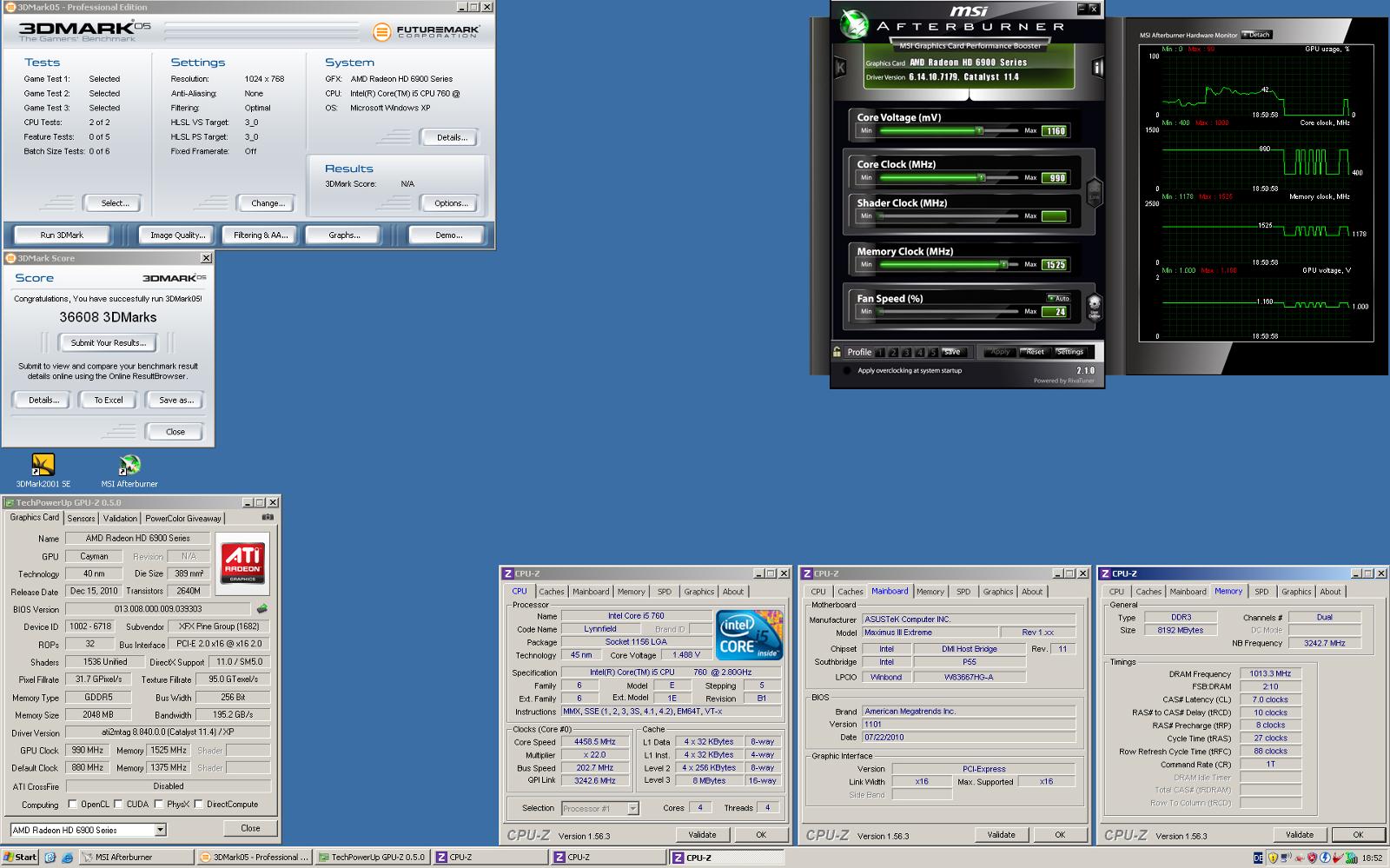Toggle the Afterburner profile lock icon
The width and height of the screenshot is (1390, 868).
[x=837, y=352]
